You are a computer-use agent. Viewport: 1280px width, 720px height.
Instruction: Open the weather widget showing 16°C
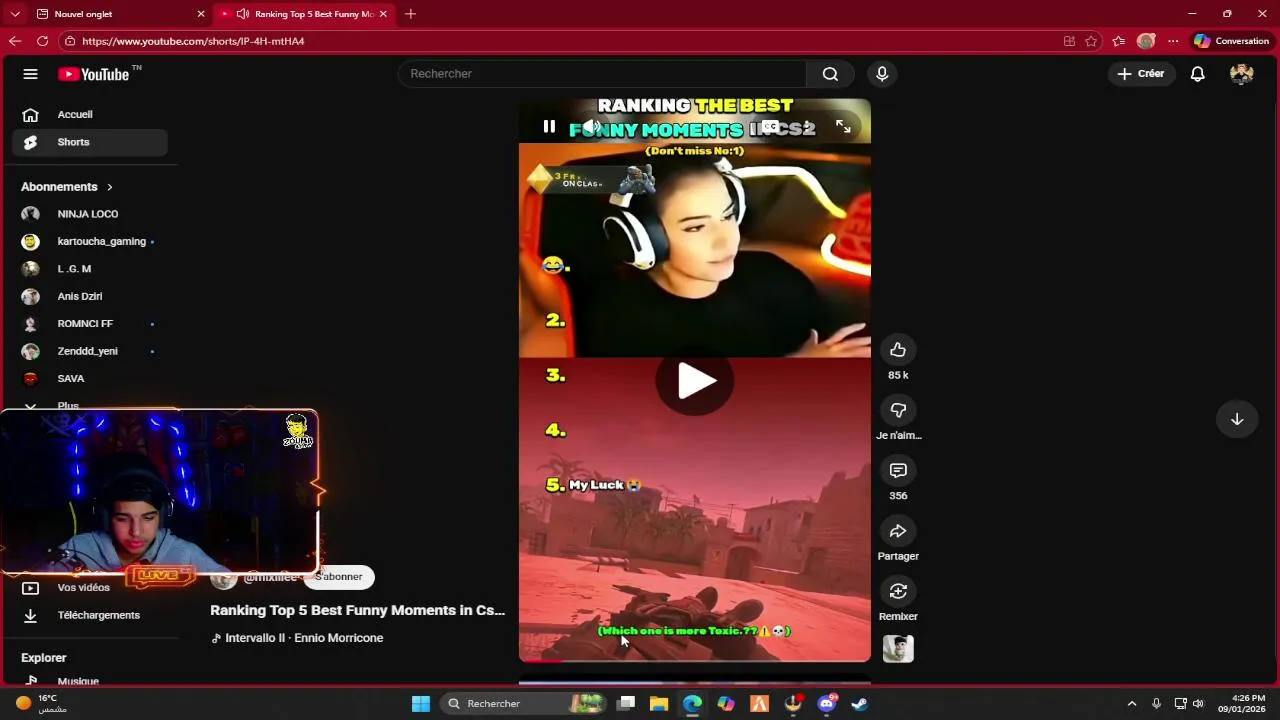pyautogui.click(x=40, y=704)
